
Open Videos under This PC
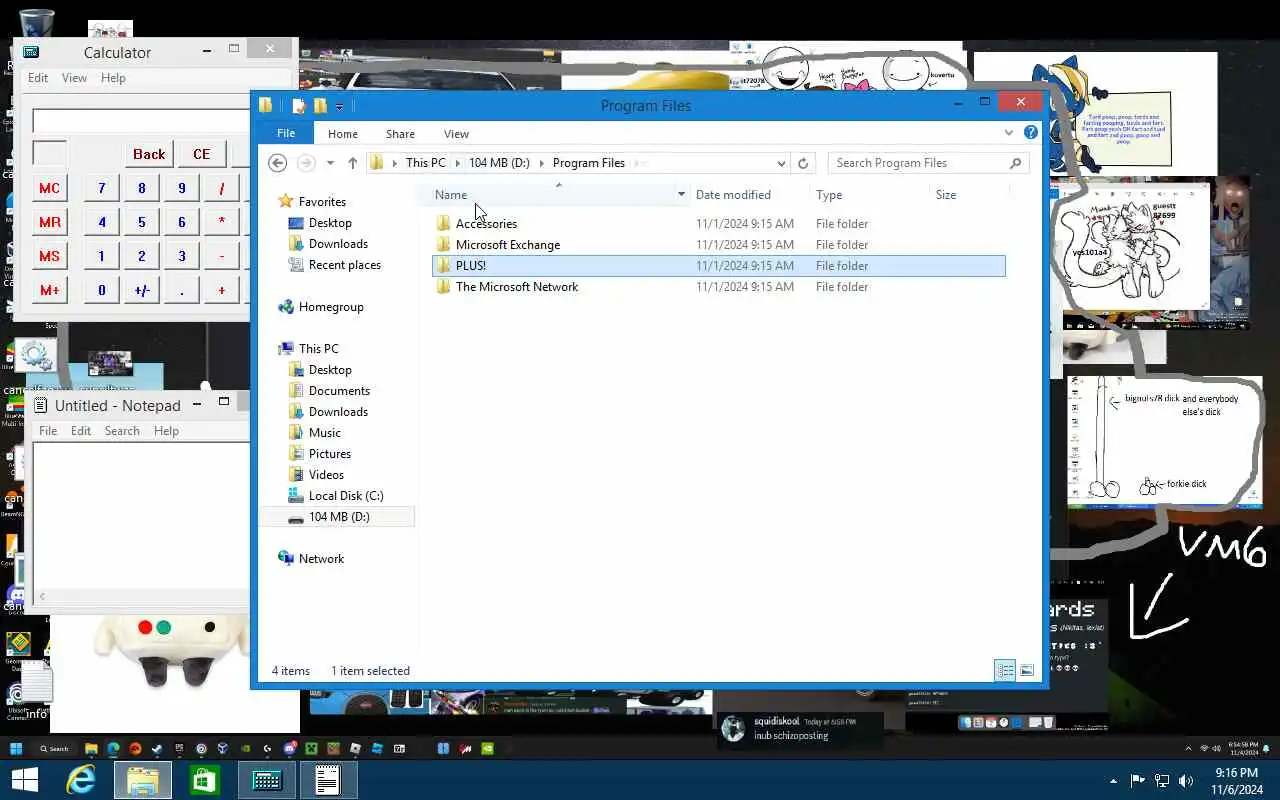click(x=326, y=475)
